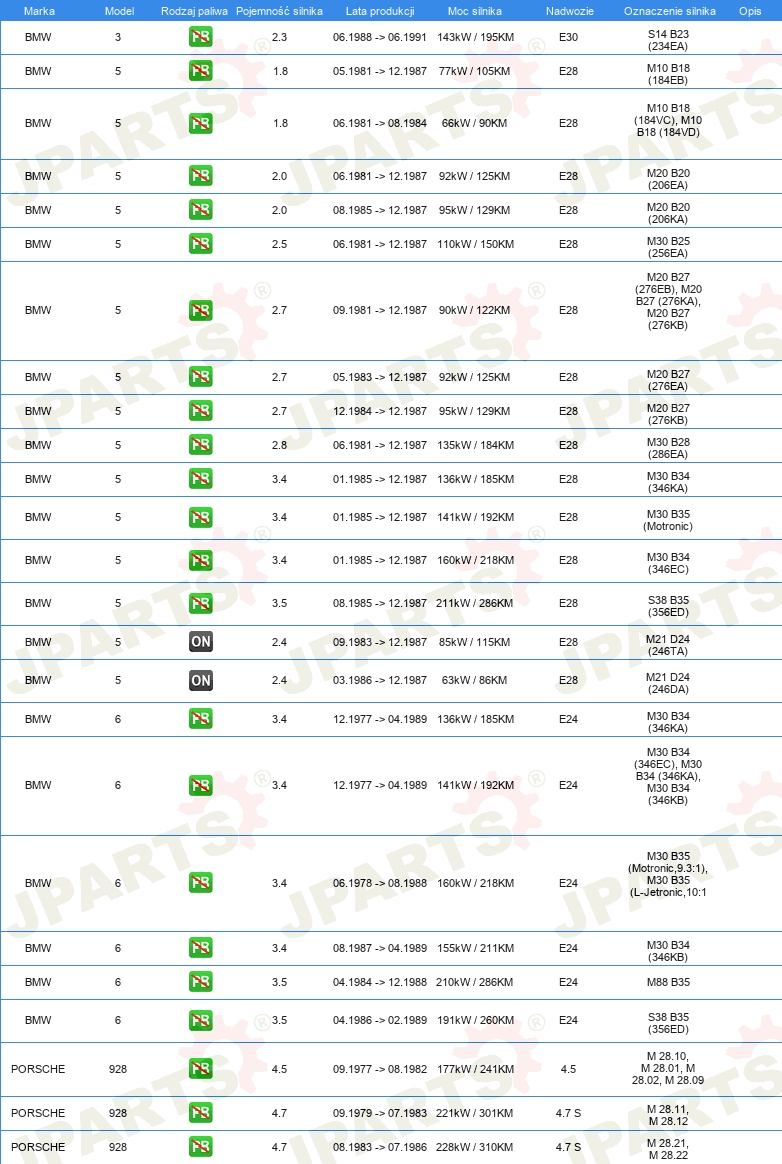Click the Opis column header

click(x=750, y=11)
